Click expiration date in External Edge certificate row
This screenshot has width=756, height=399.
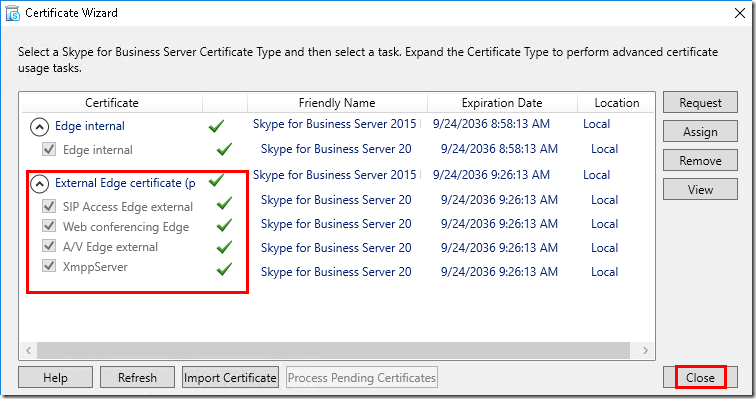491,174
